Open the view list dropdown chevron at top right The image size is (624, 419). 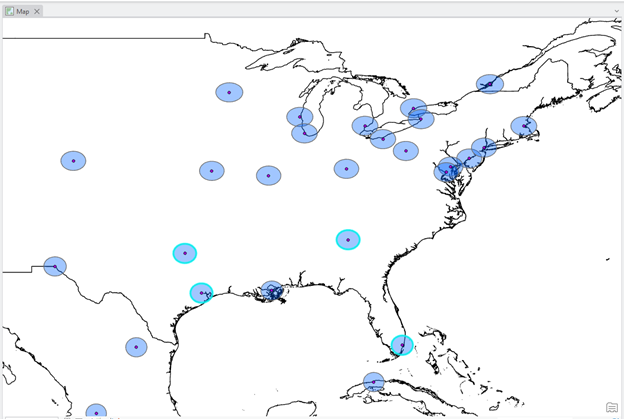[x=616, y=11]
